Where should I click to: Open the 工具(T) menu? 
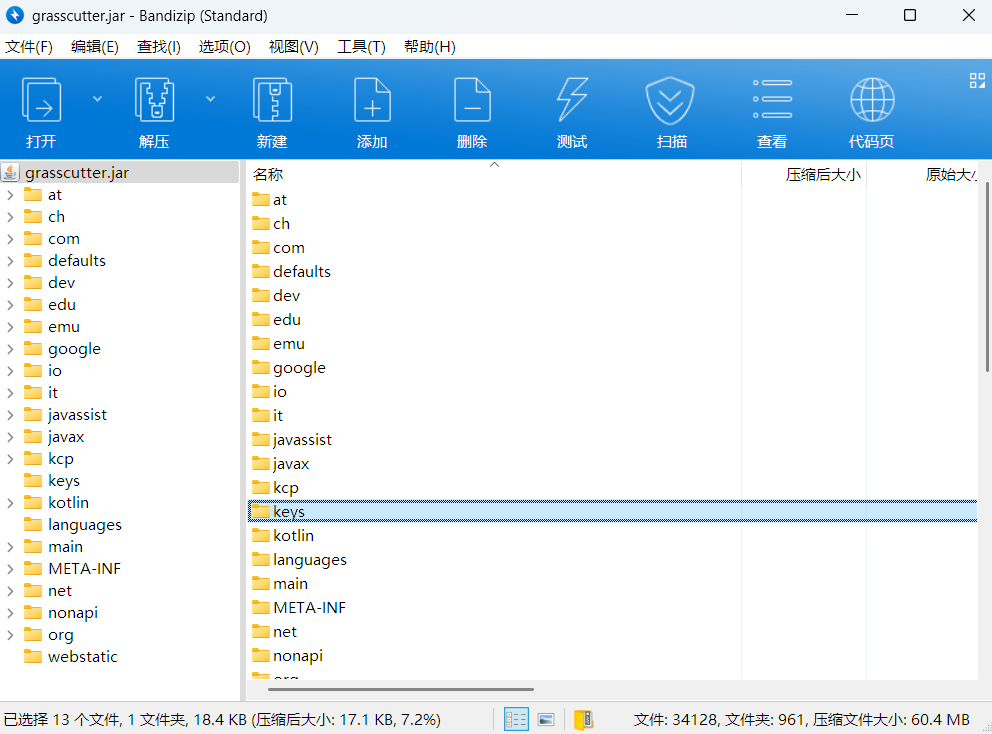click(x=361, y=47)
